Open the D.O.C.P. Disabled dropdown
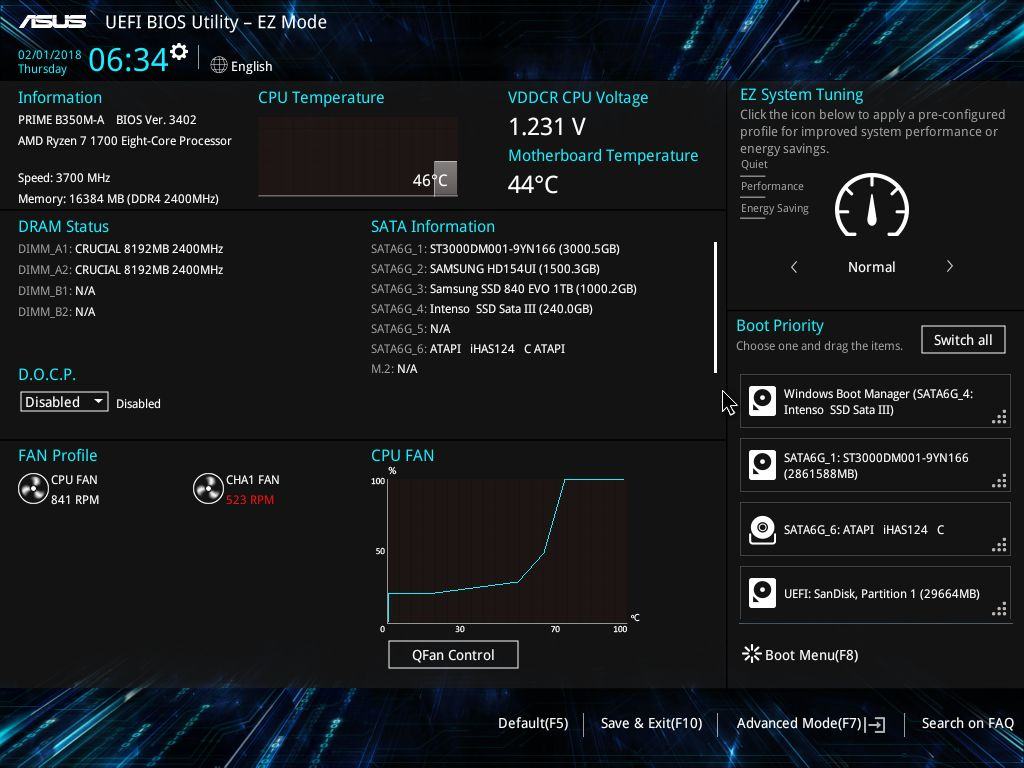Image resolution: width=1024 pixels, height=768 pixels. (x=64, y=402)
